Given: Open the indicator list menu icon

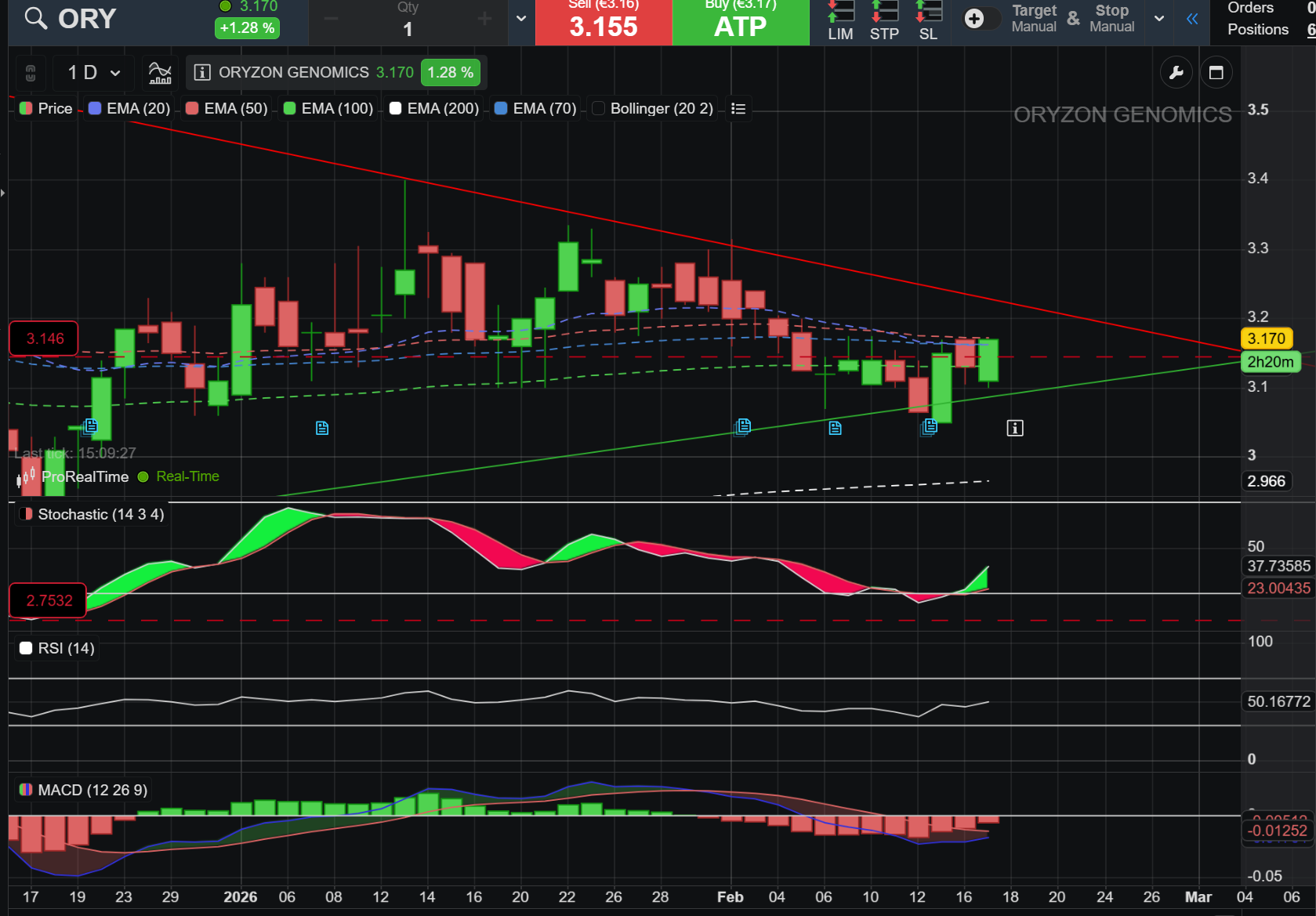Looking at the screenshot, I should coord(738,108).
